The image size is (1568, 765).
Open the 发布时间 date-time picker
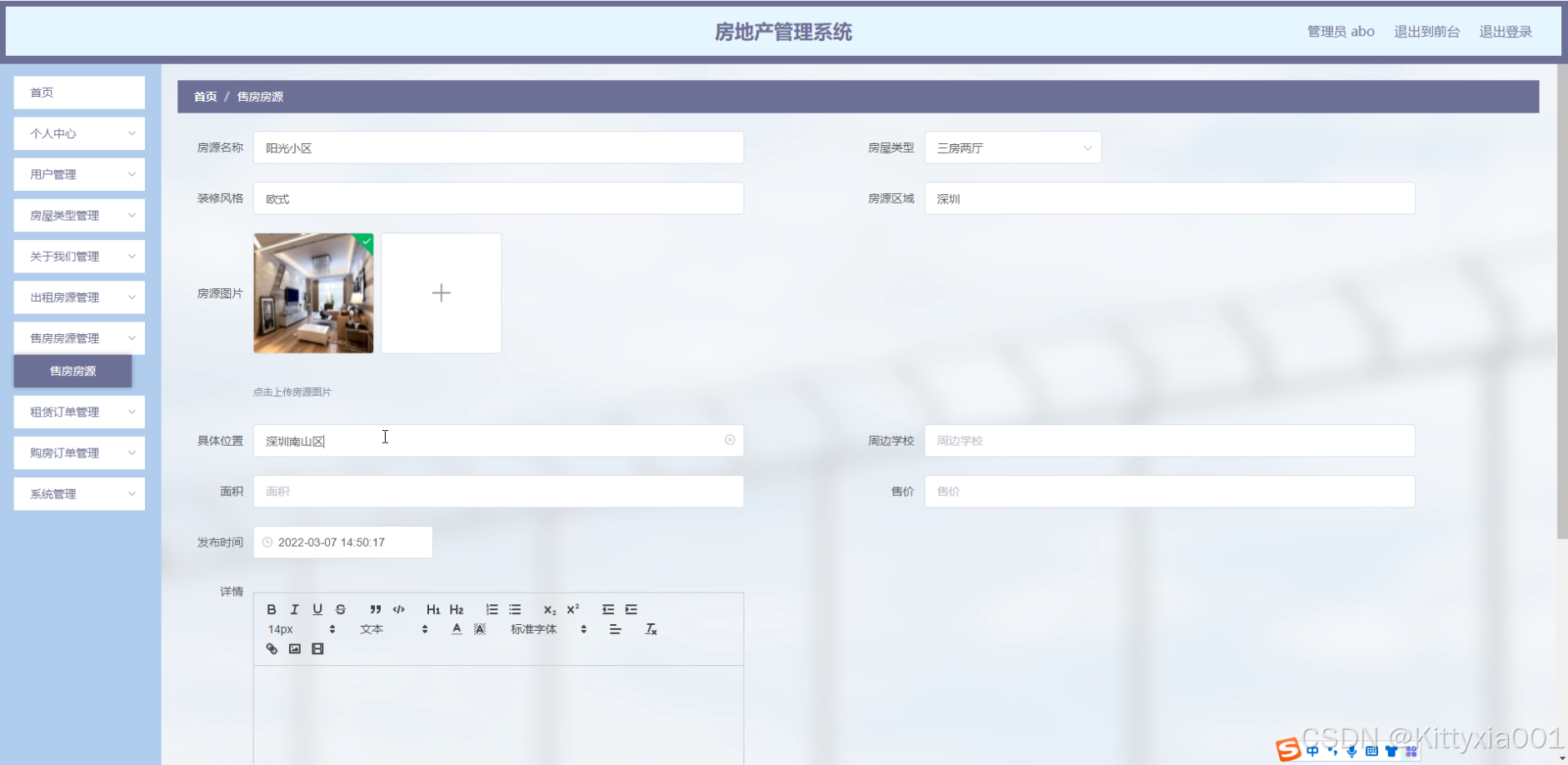[x=343, y=542]
